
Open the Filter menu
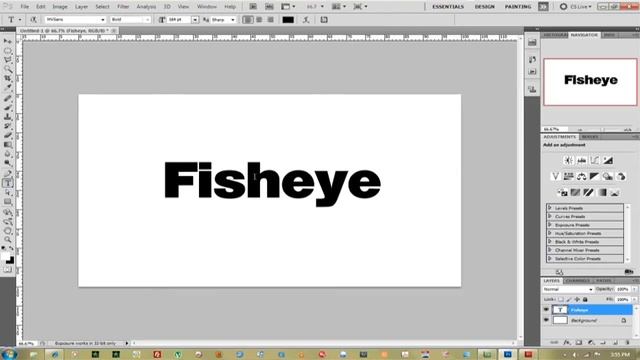point(123,7)
